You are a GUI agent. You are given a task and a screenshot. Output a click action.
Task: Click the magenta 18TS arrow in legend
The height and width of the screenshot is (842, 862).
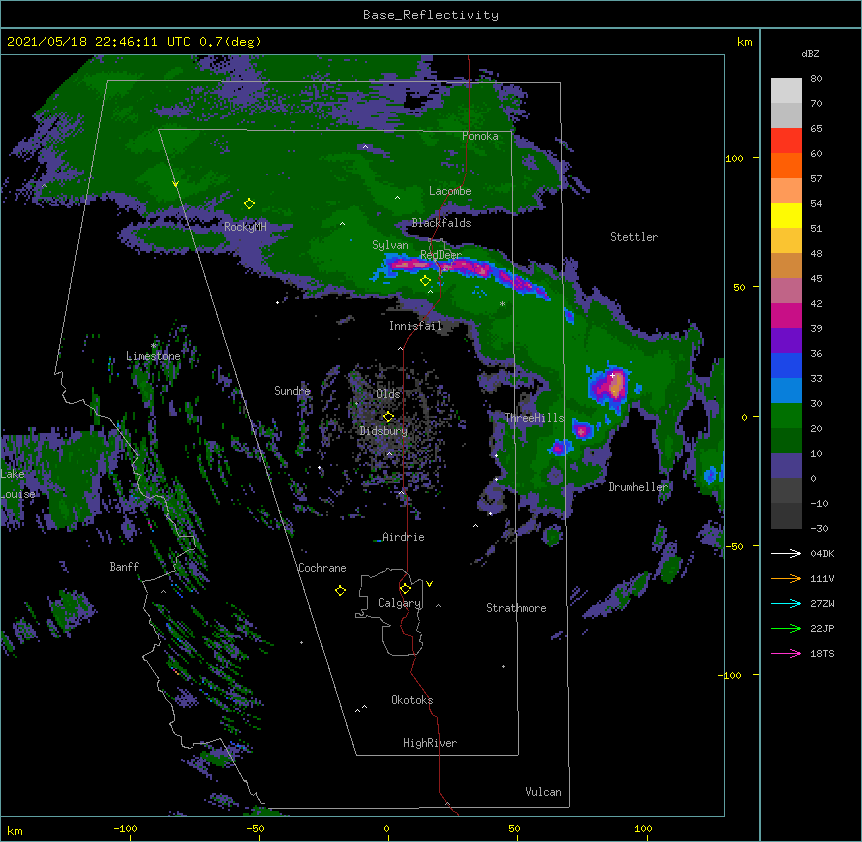coord(786,653)
